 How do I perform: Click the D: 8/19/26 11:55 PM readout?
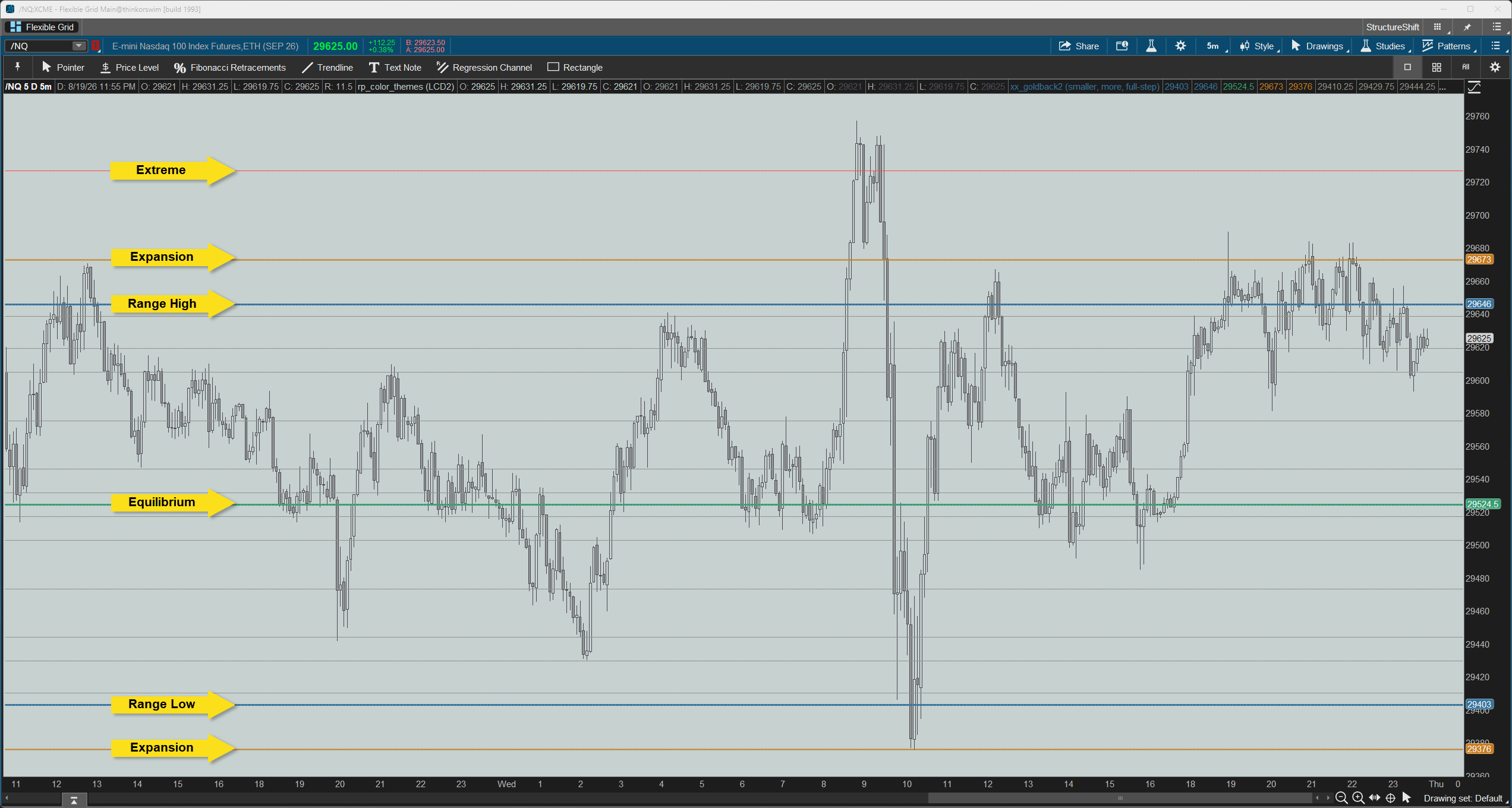(x=96, y=87)
